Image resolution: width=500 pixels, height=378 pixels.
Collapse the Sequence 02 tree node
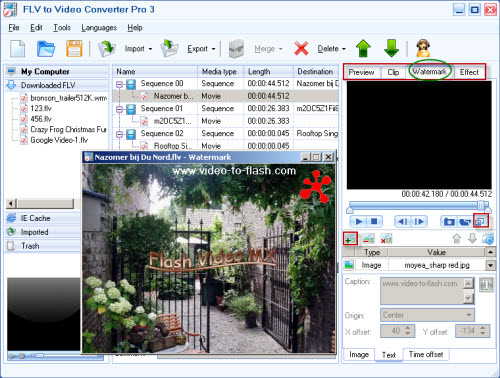[x=119, y=134]
